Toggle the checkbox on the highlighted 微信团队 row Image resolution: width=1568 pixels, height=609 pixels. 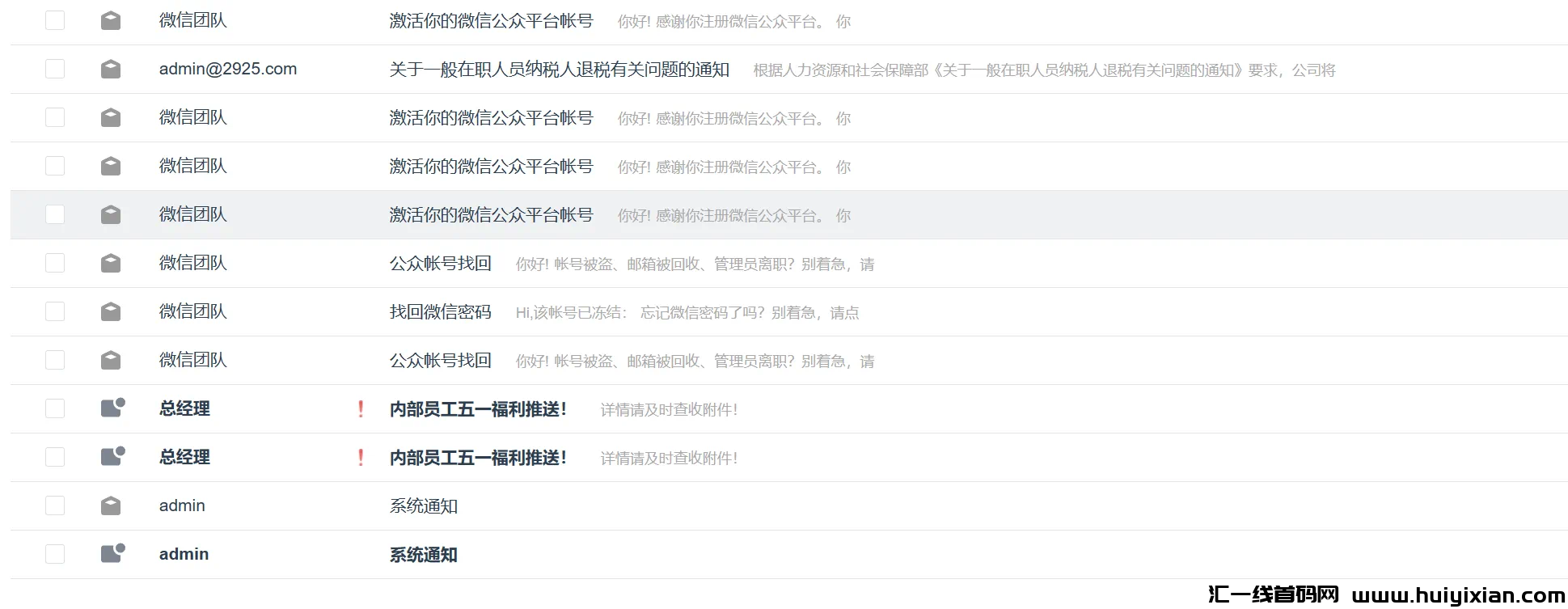click(x=55, y=214)
